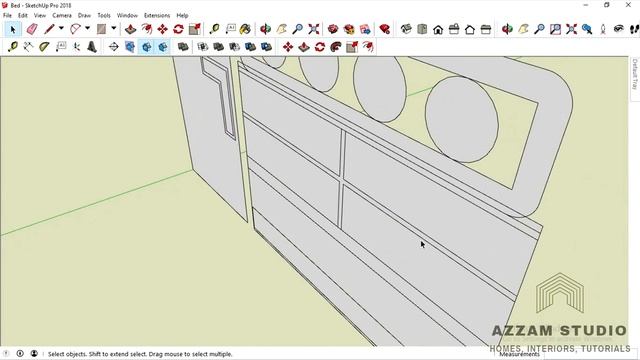Viewport: 640px width, 360px height.
Task: Switch to Right view
Action: (x=454, y=29)
